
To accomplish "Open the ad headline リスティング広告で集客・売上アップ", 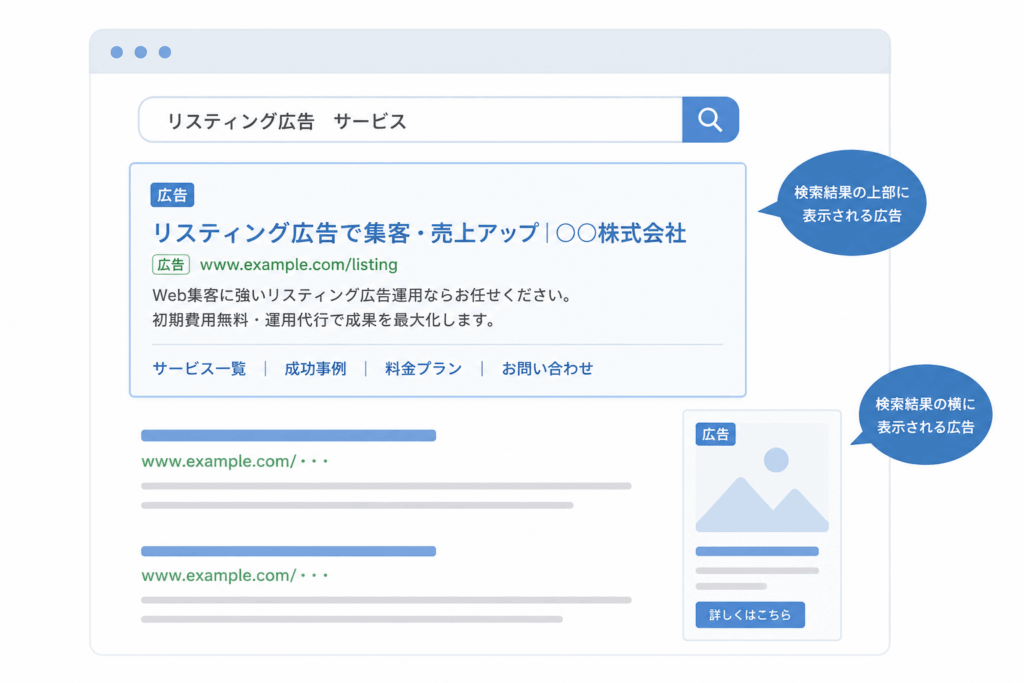I will pos(419,233).
